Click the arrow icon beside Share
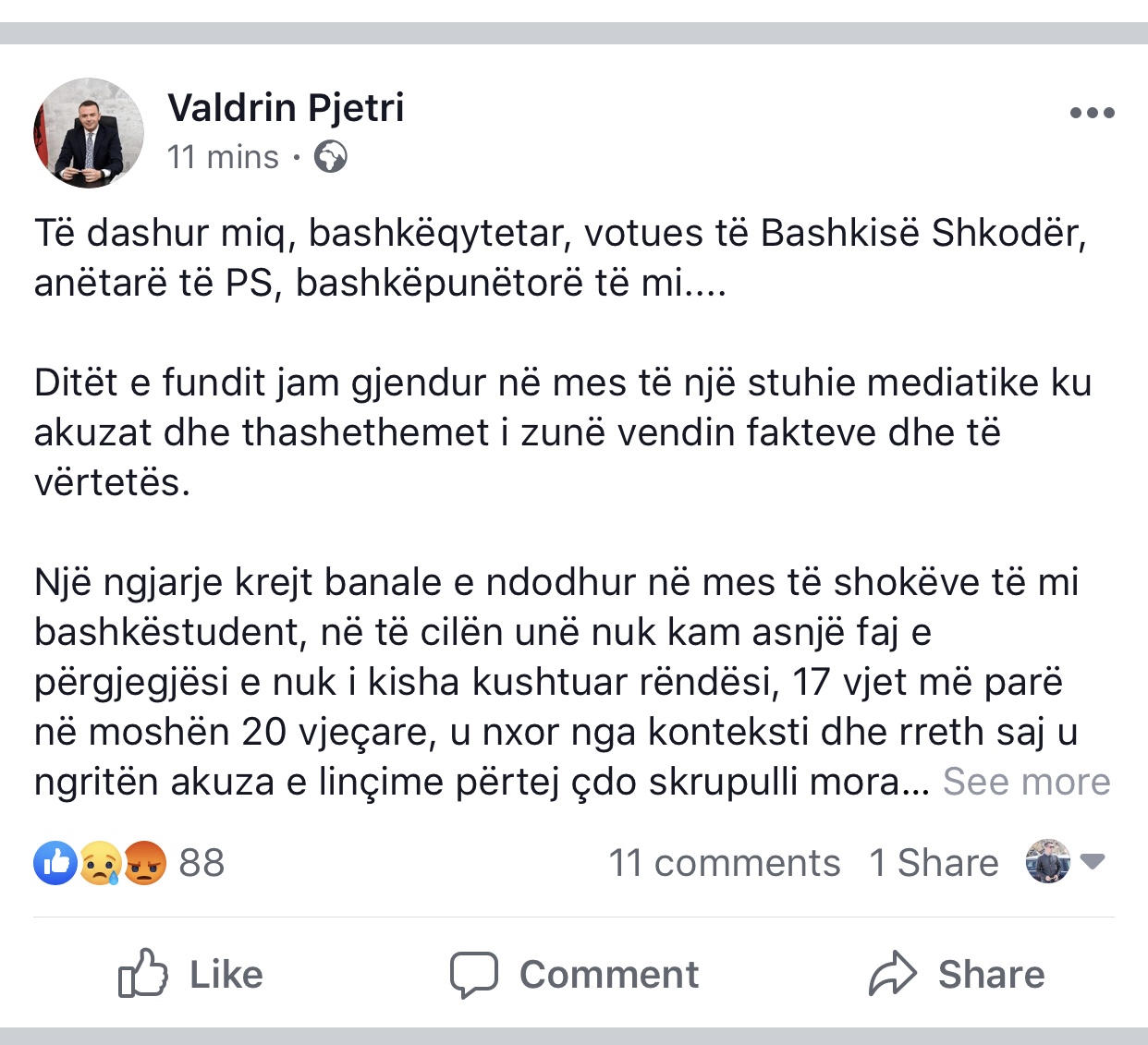This screenshot has width=1148, height=1045. coord(892,974)
